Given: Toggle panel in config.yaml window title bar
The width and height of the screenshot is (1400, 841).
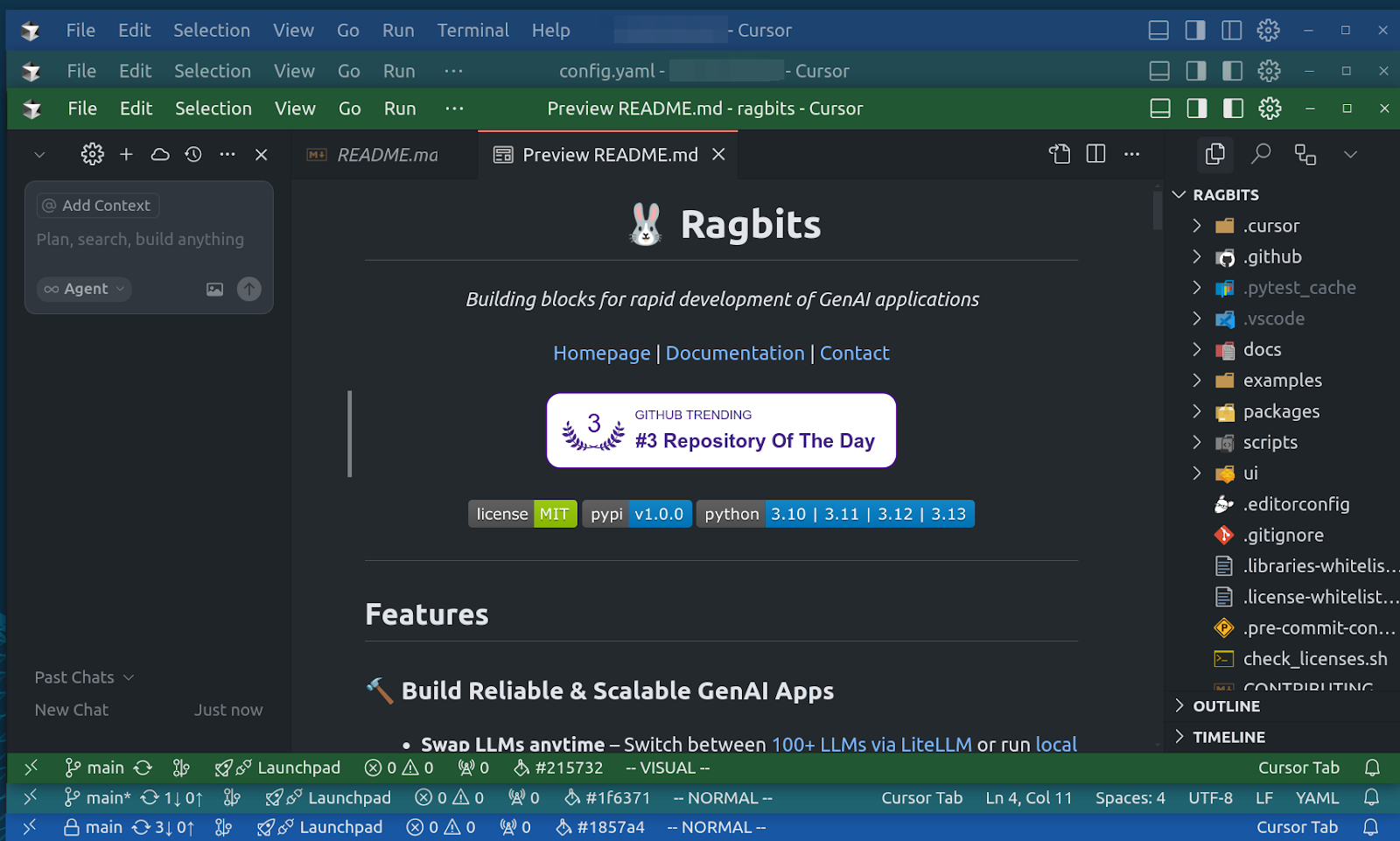Looking at the screenshot, I should (x=1159, y=71).
